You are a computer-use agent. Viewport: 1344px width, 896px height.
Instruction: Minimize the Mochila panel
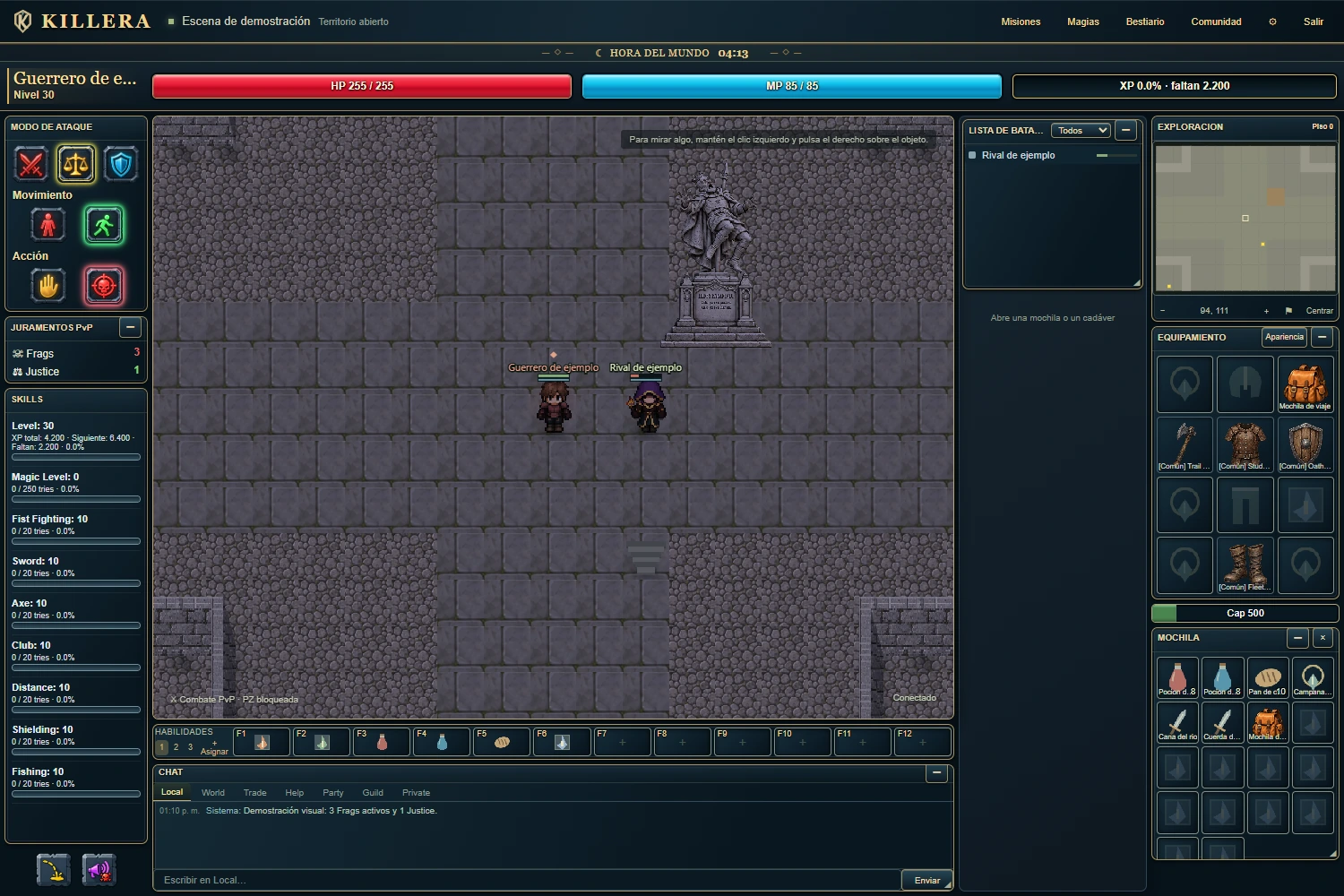tap(1297, 638)
